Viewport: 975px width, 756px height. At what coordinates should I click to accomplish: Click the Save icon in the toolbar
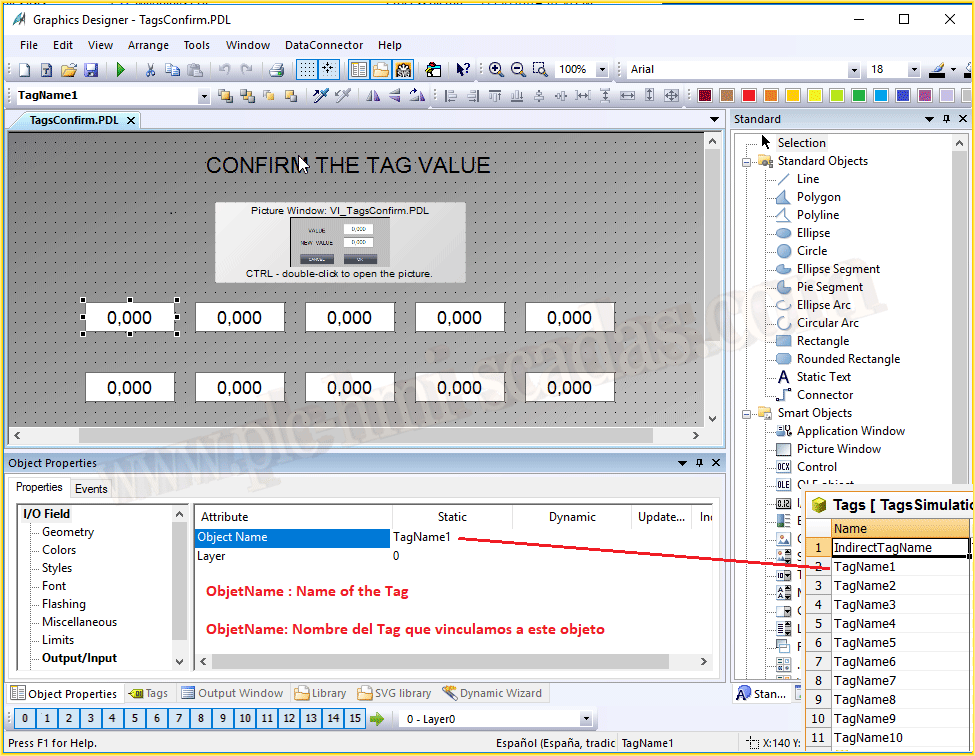[x=91, y=70]
